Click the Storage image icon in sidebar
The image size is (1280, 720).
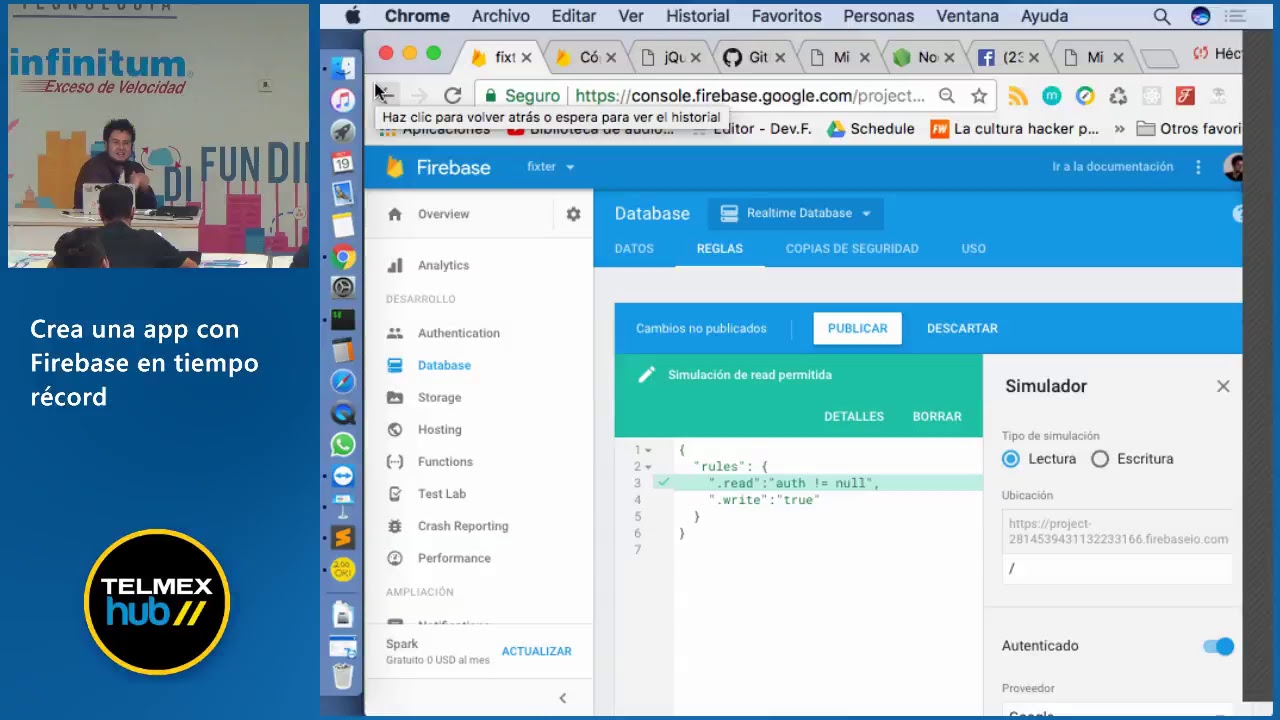[395, 397]
